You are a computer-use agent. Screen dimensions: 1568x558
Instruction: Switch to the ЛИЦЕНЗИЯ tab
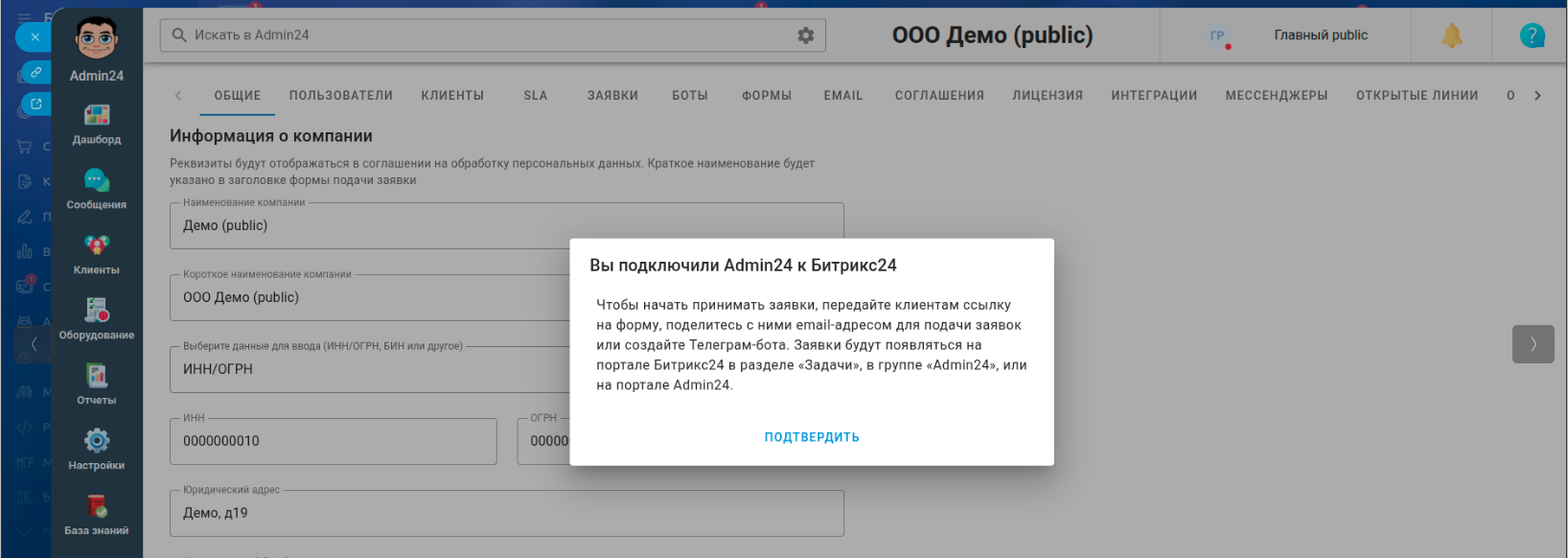(1048, 96)
